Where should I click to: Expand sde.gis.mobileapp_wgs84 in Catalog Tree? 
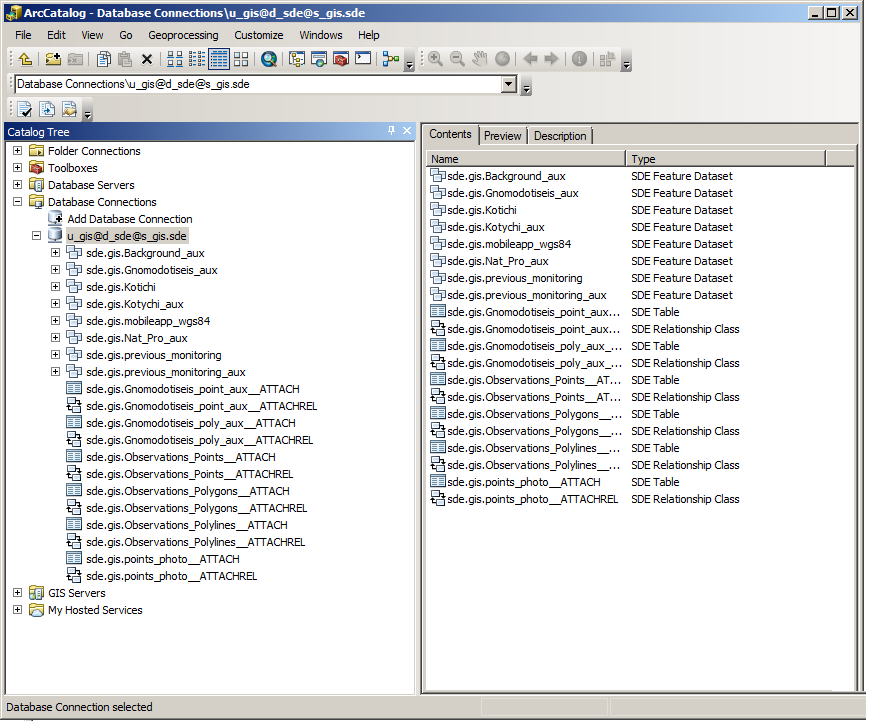[55, 321]
